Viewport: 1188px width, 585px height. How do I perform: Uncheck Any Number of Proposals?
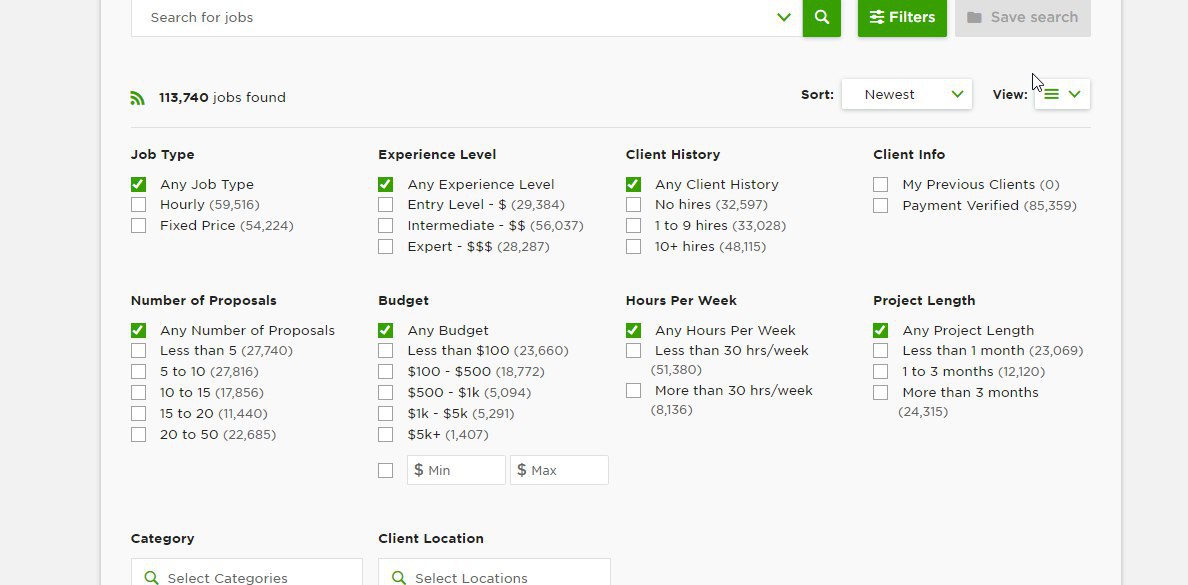pos(138,330)
